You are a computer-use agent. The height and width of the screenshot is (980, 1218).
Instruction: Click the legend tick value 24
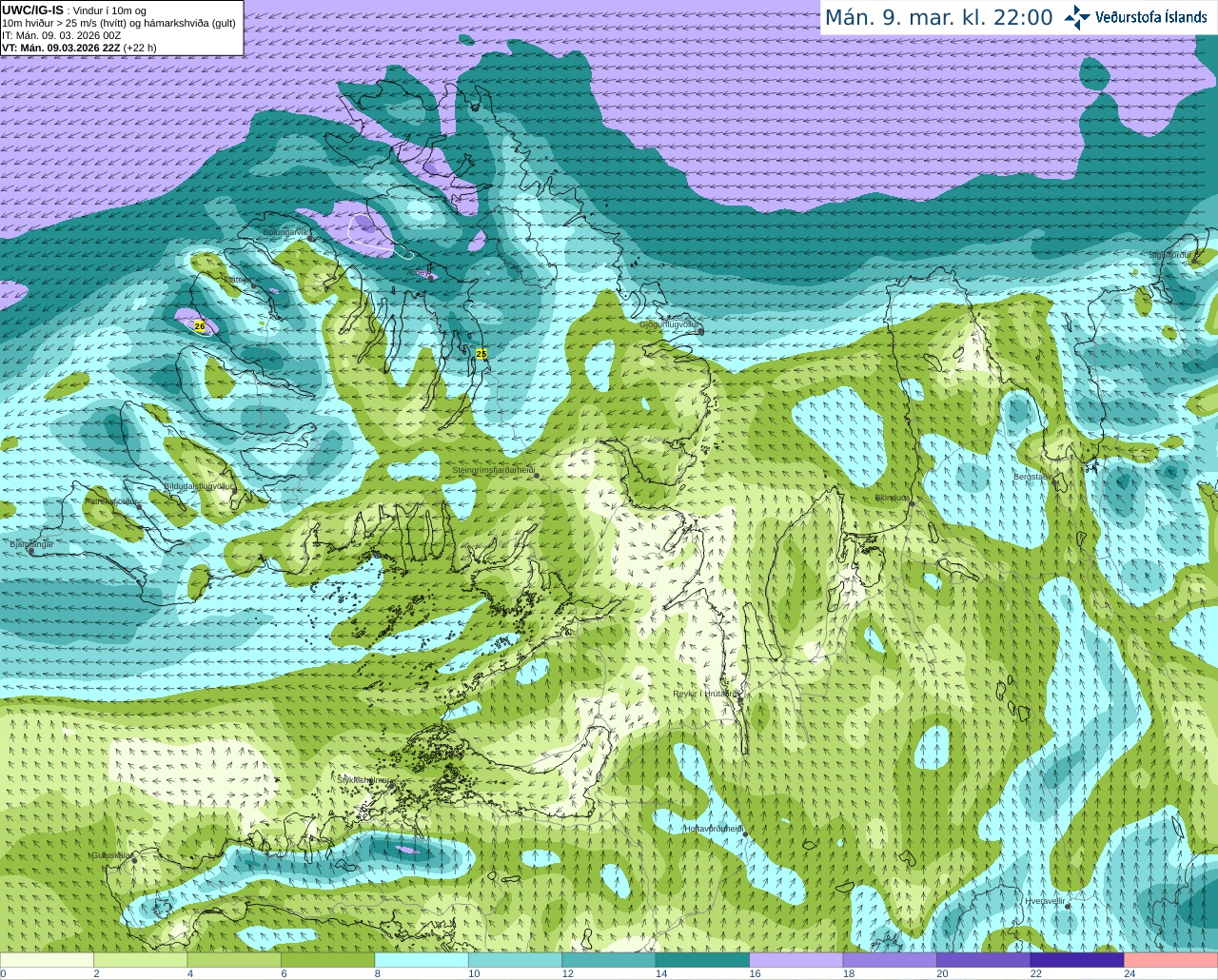(1130, 973)
